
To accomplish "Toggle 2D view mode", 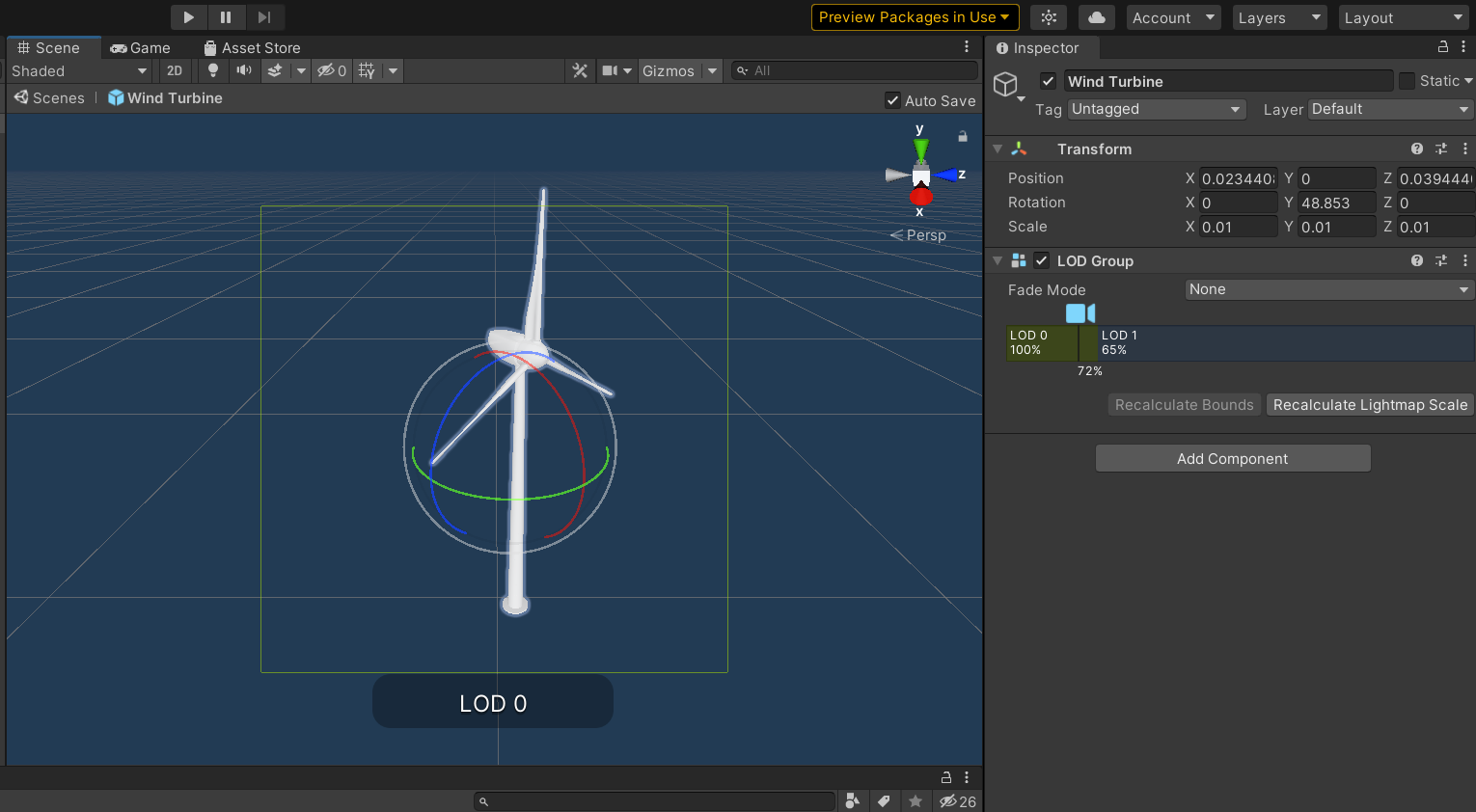I will [x=175, y=71].
